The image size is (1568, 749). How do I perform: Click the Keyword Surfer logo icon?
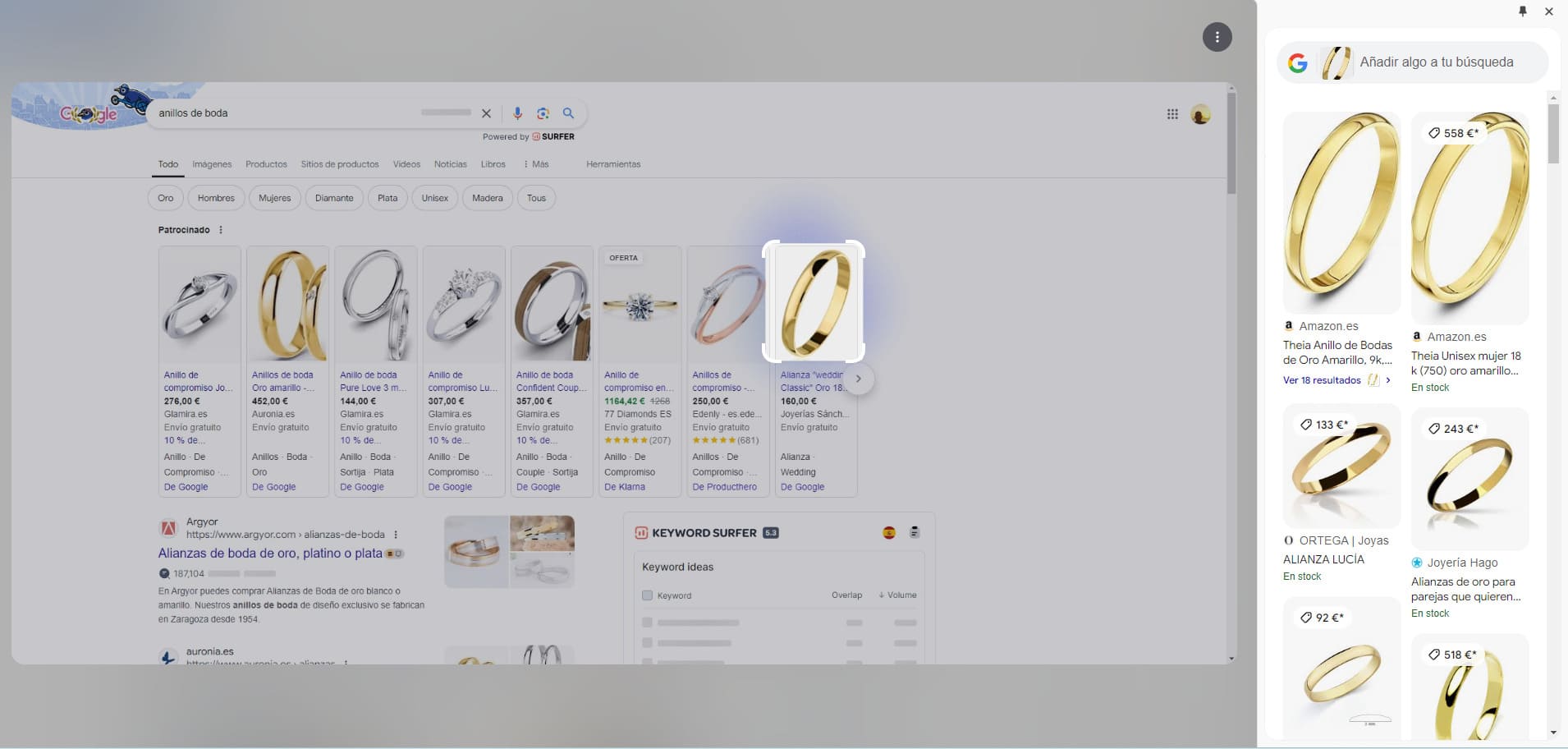pos(641,533)
